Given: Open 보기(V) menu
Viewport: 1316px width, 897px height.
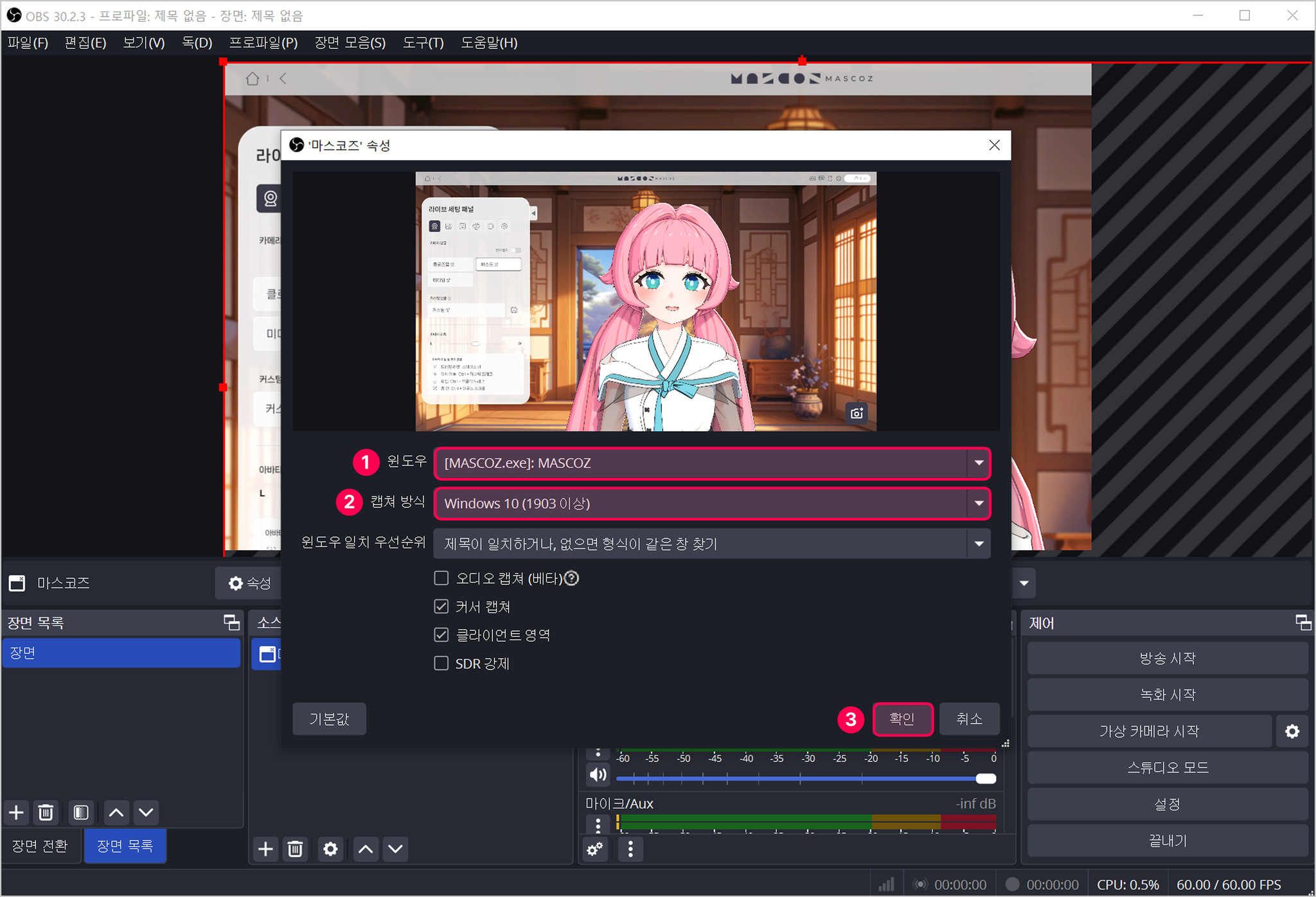Looking at the screenshot, I should 144,43.
